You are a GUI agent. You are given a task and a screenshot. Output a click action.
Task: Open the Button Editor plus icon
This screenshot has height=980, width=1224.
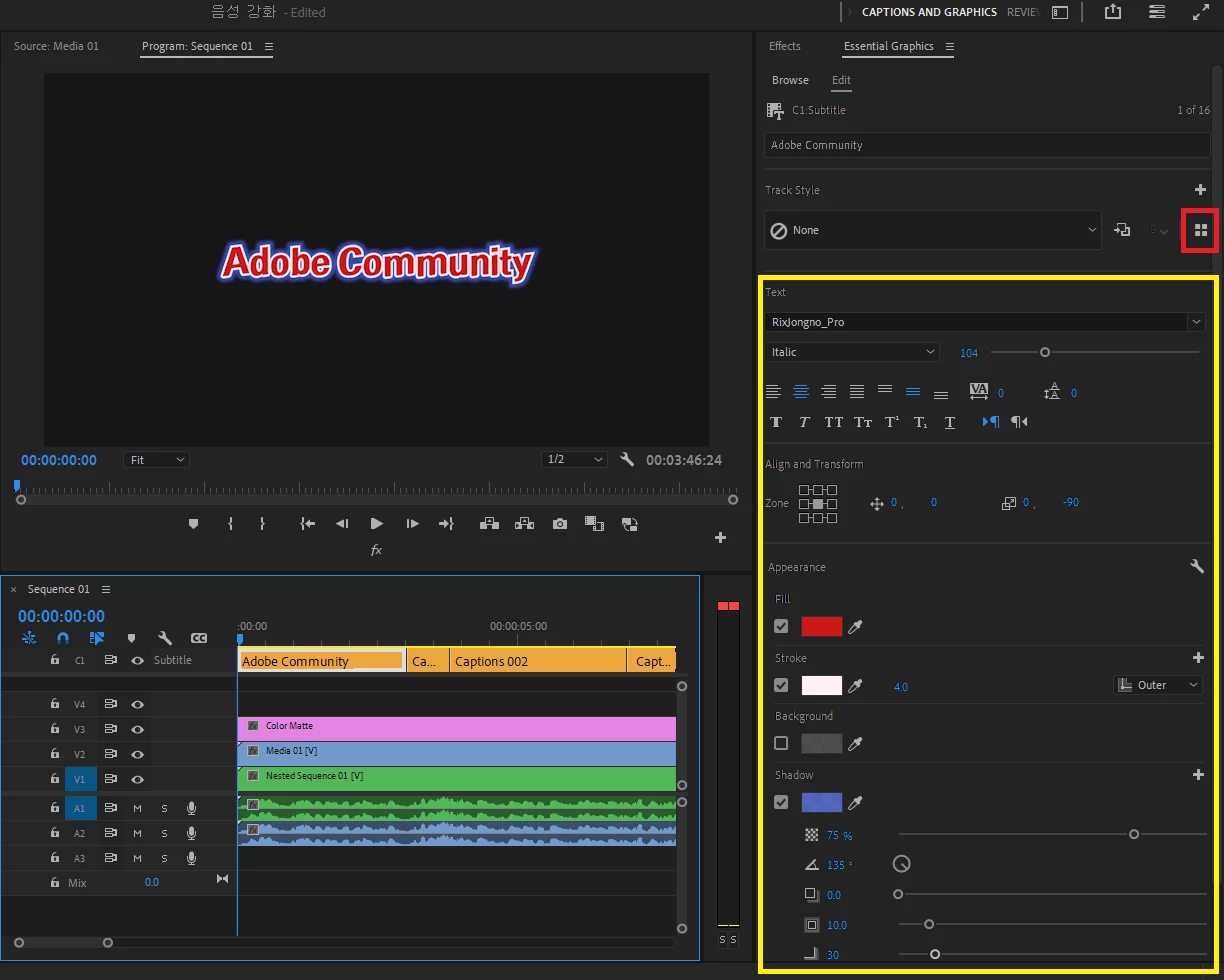720,537
